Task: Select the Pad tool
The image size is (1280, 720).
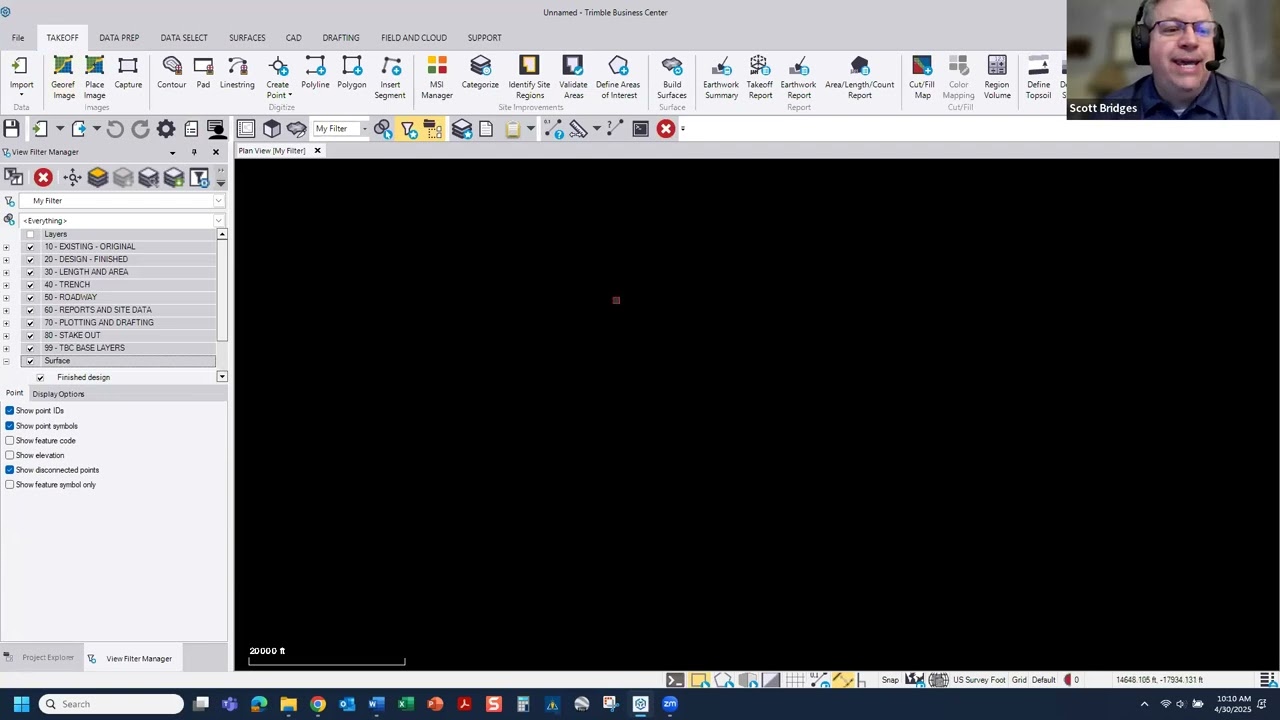Action: [203, 74]
